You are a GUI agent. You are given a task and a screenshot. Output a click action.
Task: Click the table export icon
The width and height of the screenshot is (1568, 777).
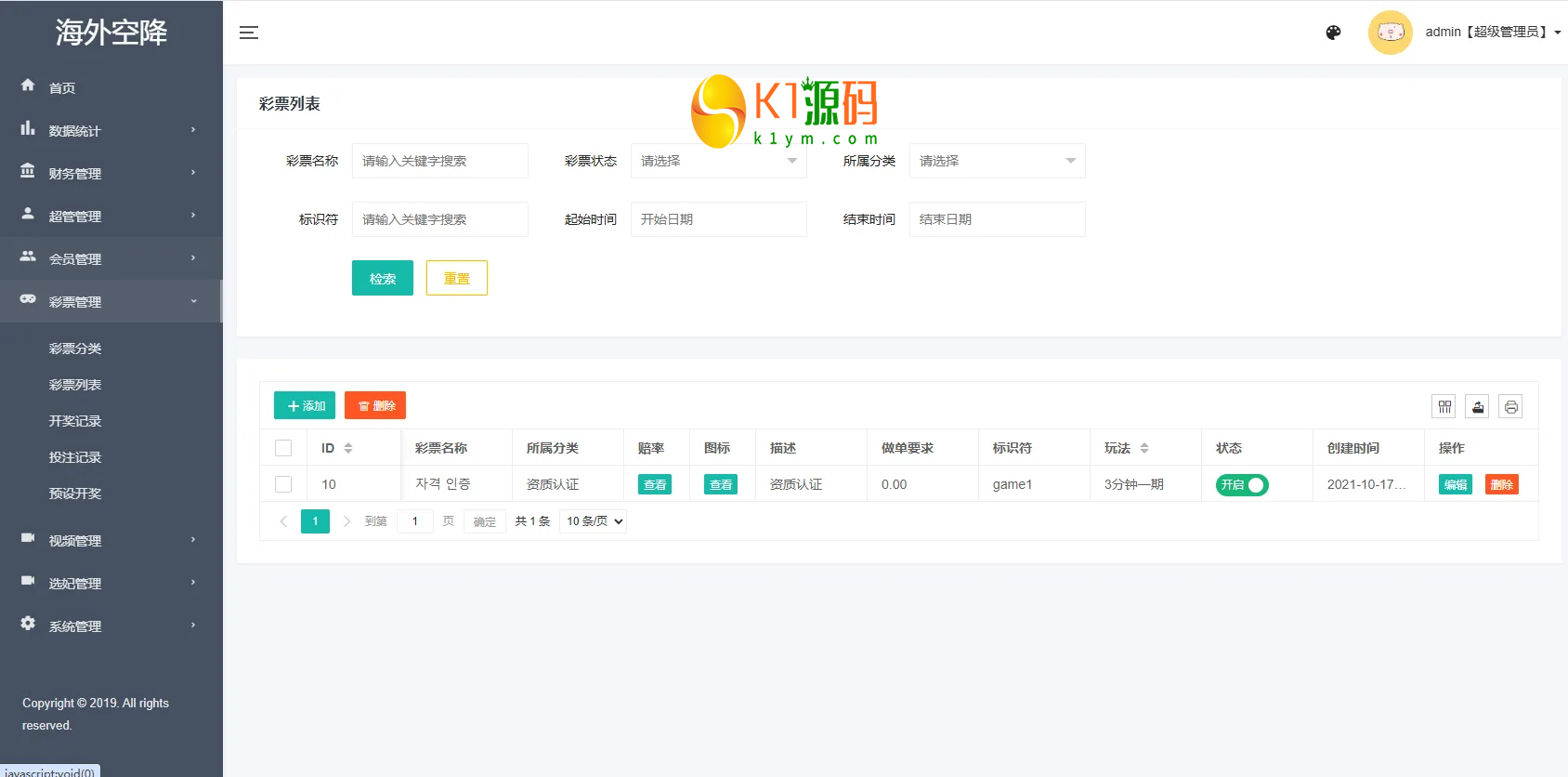(x=1478, y=406)
